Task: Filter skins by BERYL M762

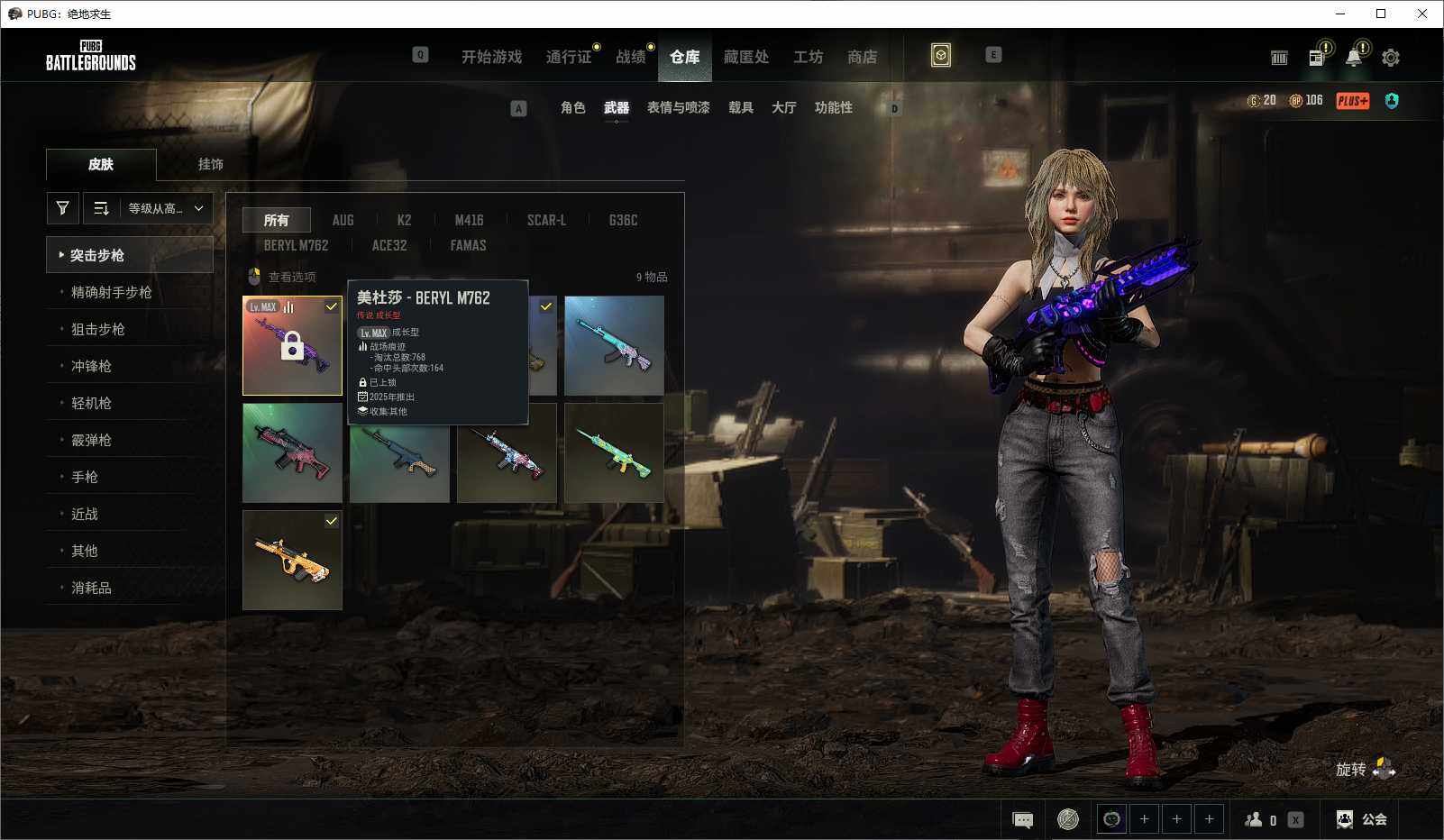Action: [296, 245]
